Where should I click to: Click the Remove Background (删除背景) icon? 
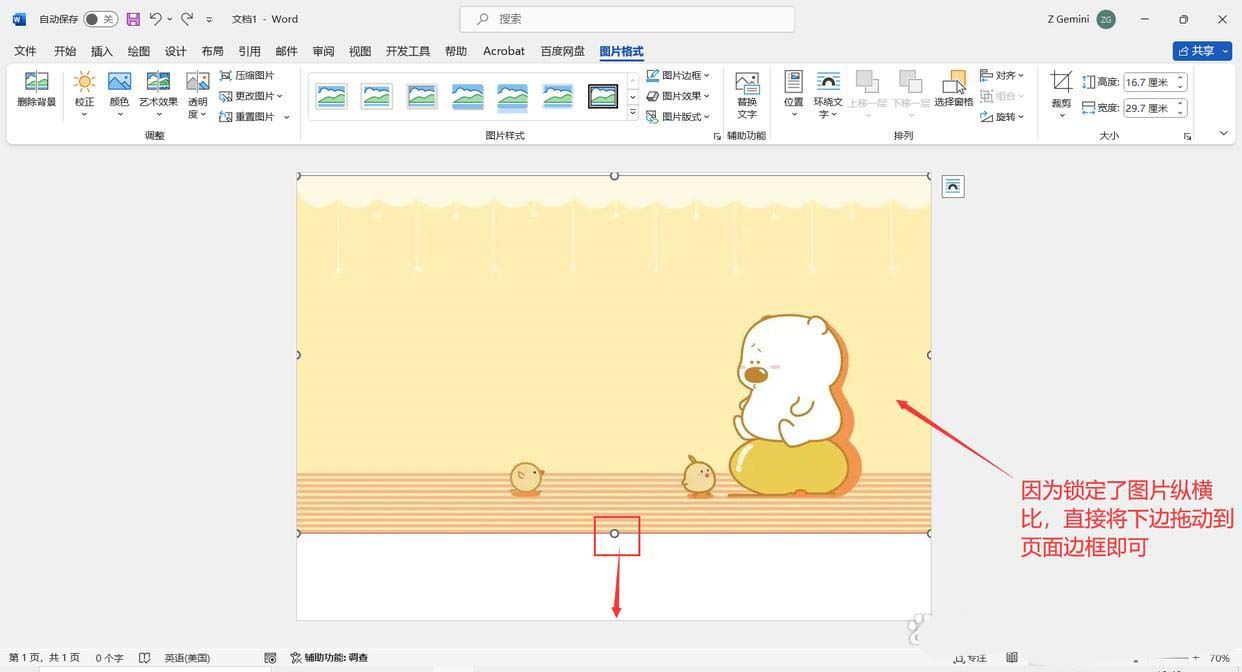click(37, 83)
